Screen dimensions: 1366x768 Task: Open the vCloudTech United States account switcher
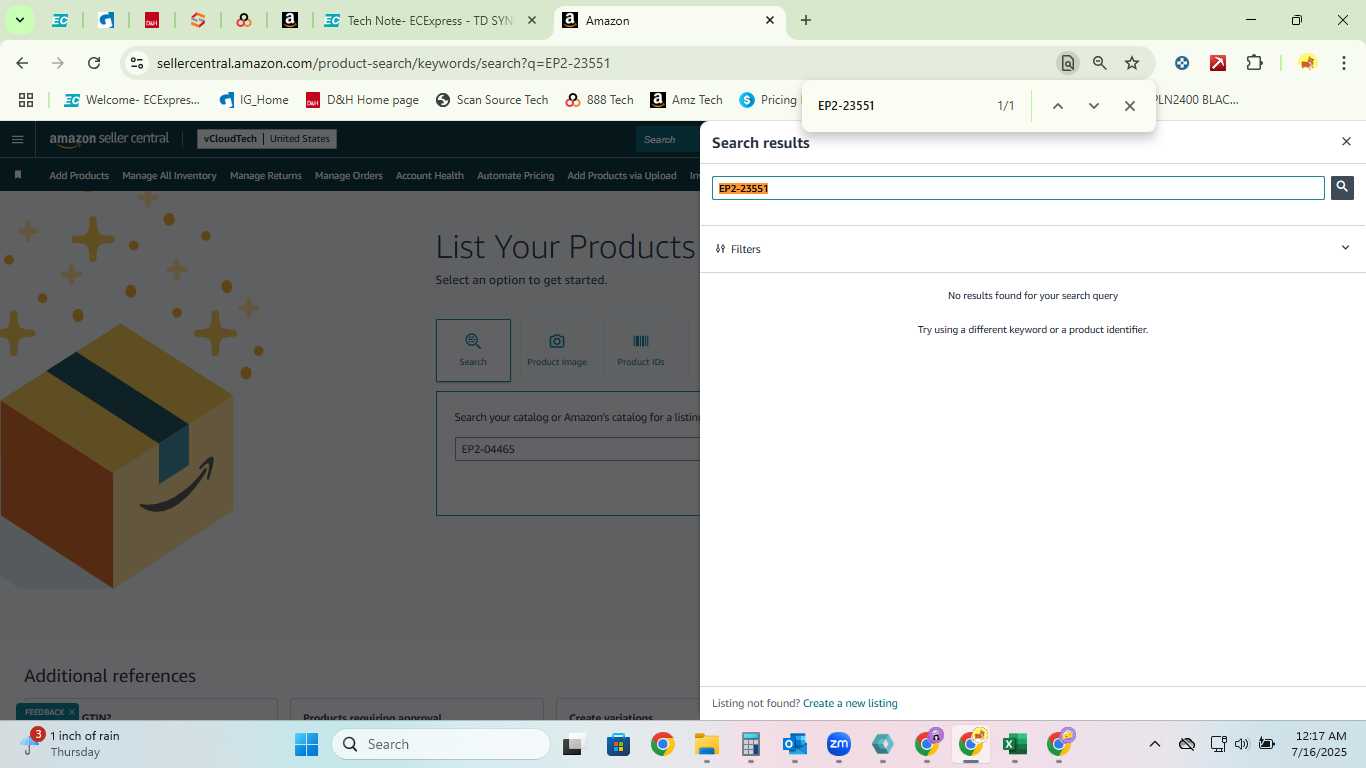tap(267, 139)
